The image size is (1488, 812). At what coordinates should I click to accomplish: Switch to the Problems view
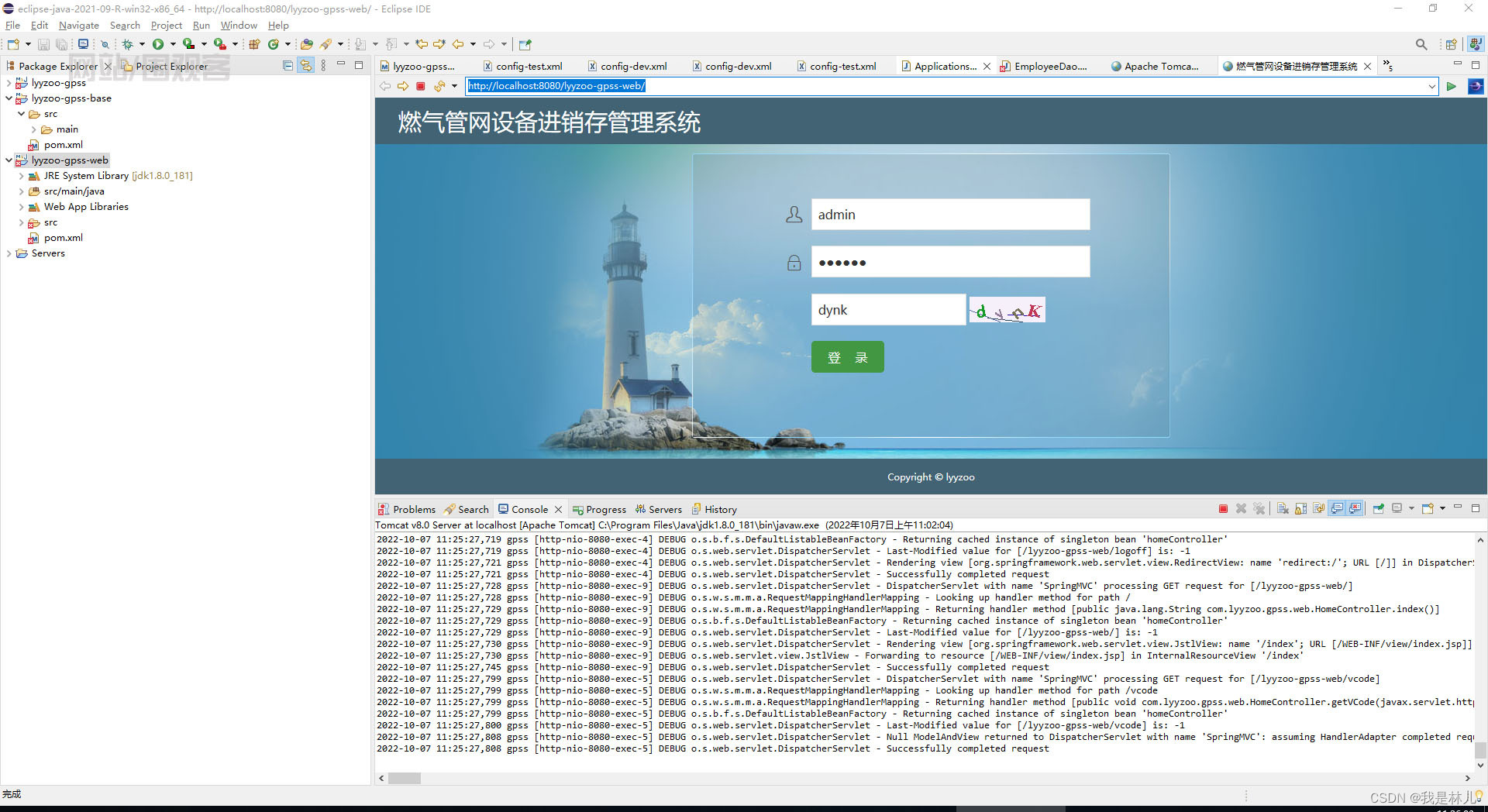point(413,509)
